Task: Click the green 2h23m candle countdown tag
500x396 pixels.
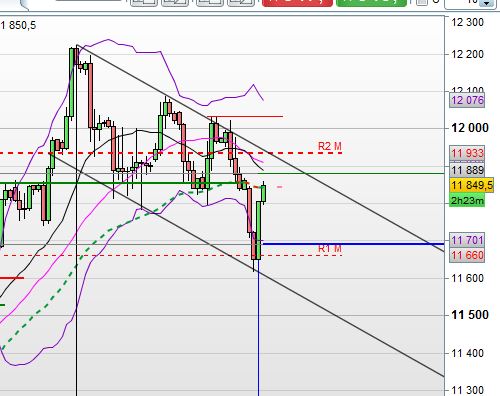Action: pos(467,201)
